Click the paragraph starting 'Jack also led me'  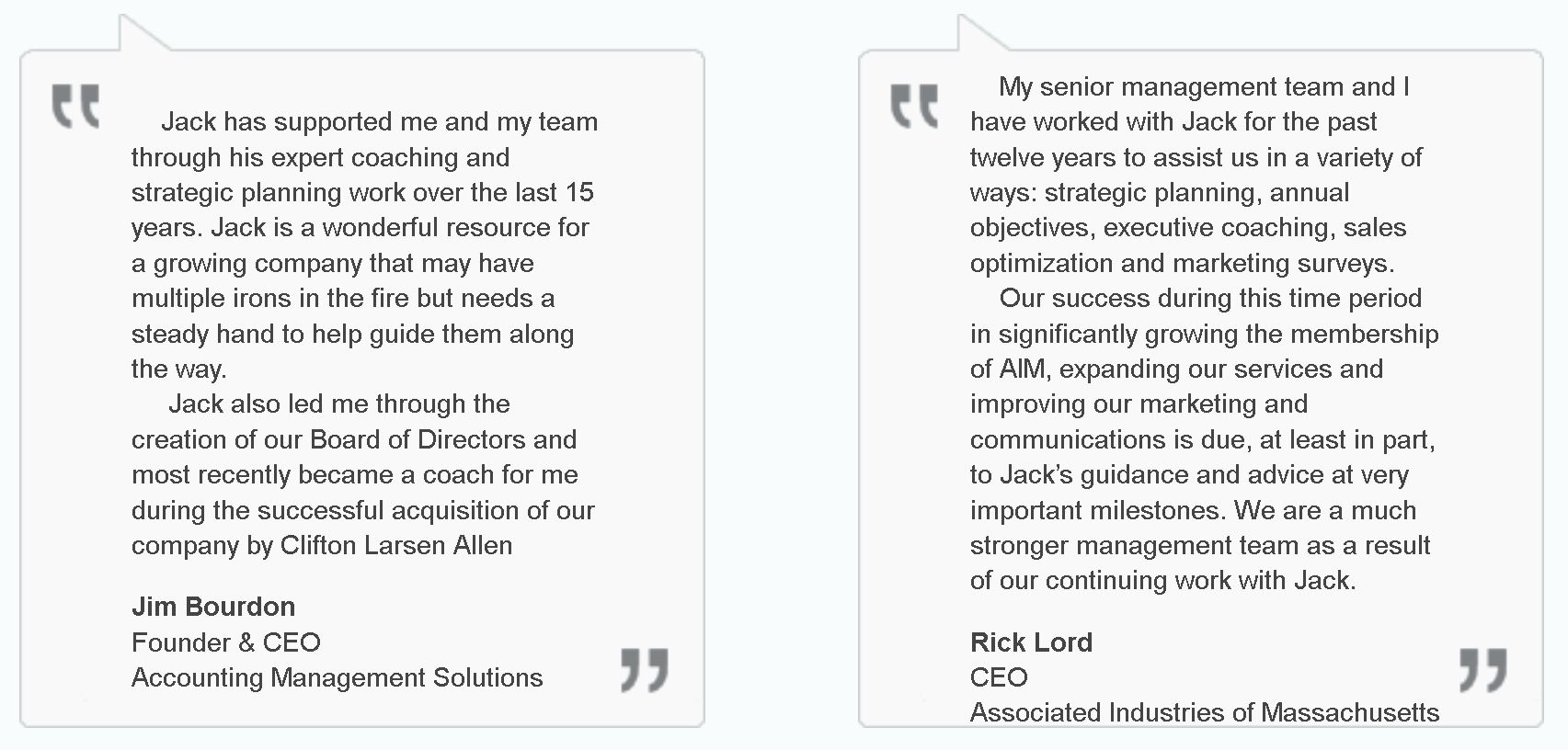[x=363, y=474]
